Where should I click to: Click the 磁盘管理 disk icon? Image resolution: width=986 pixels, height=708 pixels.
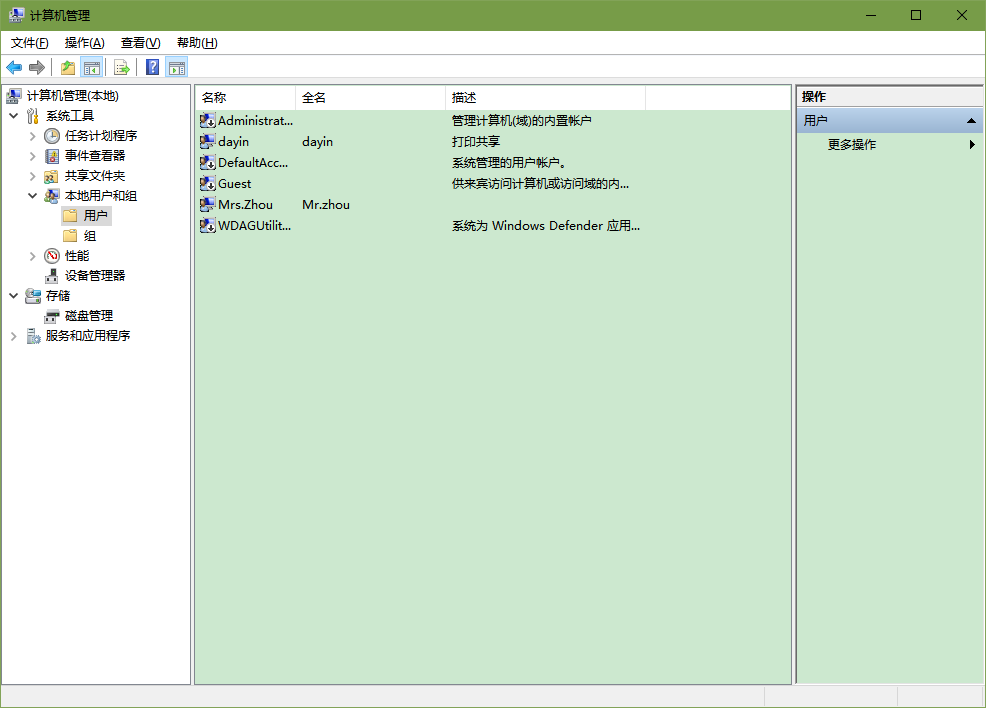52,316
